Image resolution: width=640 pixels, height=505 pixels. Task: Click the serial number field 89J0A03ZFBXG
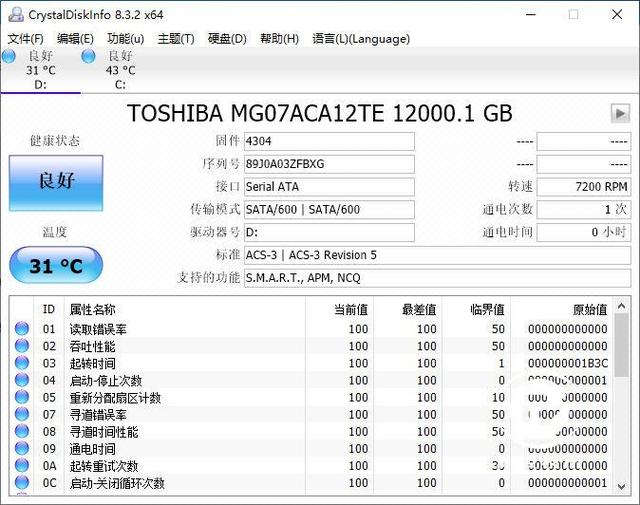point(329,164)
